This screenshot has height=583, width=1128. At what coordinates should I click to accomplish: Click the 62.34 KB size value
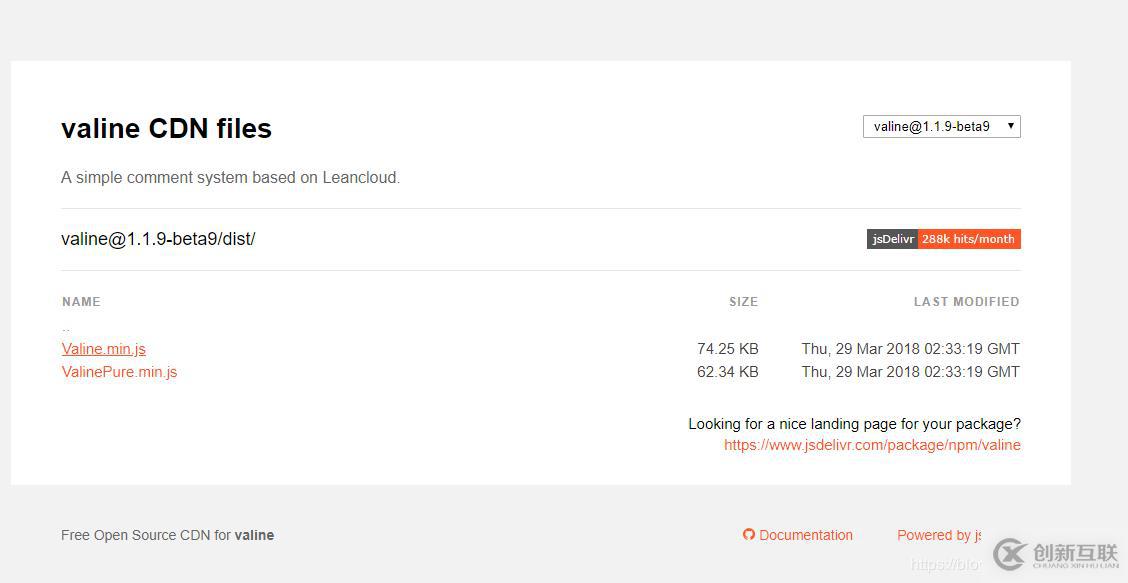(x=727, y=372)
